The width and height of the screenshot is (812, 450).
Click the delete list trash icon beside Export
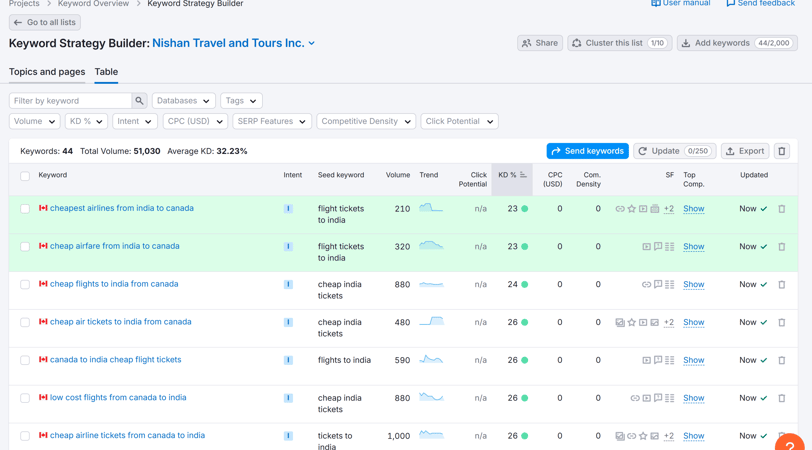click(x=782, y=151)
